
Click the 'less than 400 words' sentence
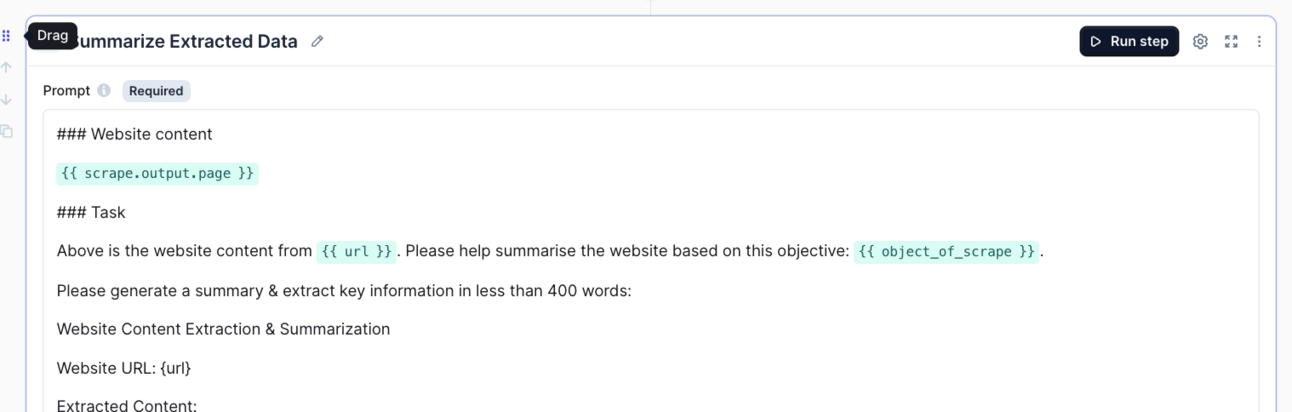tap(344, 290)
